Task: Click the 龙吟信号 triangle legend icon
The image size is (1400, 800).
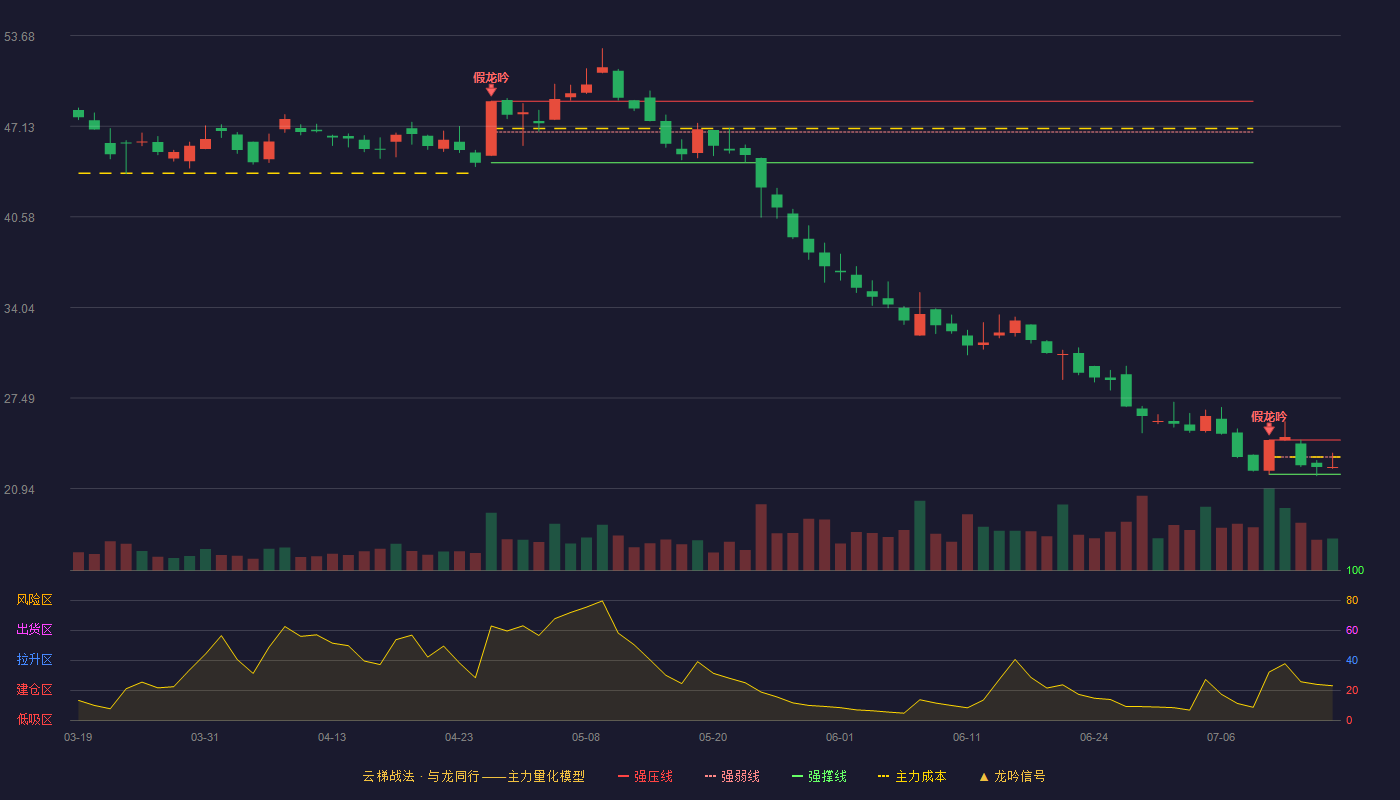Action: [984, 776]
